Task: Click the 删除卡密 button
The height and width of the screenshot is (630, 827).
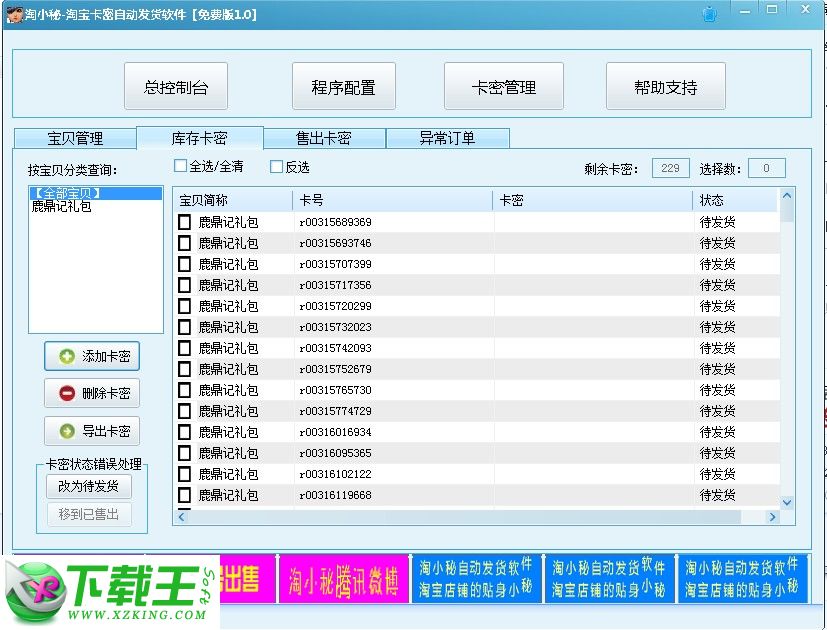Action: tap(92, 393)
